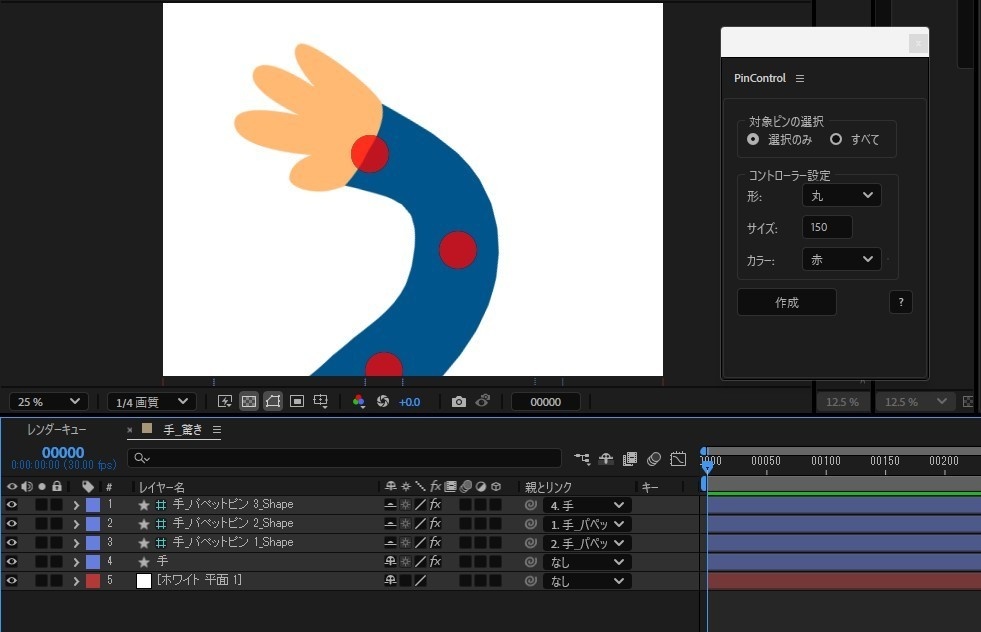The height and width of the screenshot is (632, 981).
Task: Enable frame blending for the composition
Action: tap(630, 459)
